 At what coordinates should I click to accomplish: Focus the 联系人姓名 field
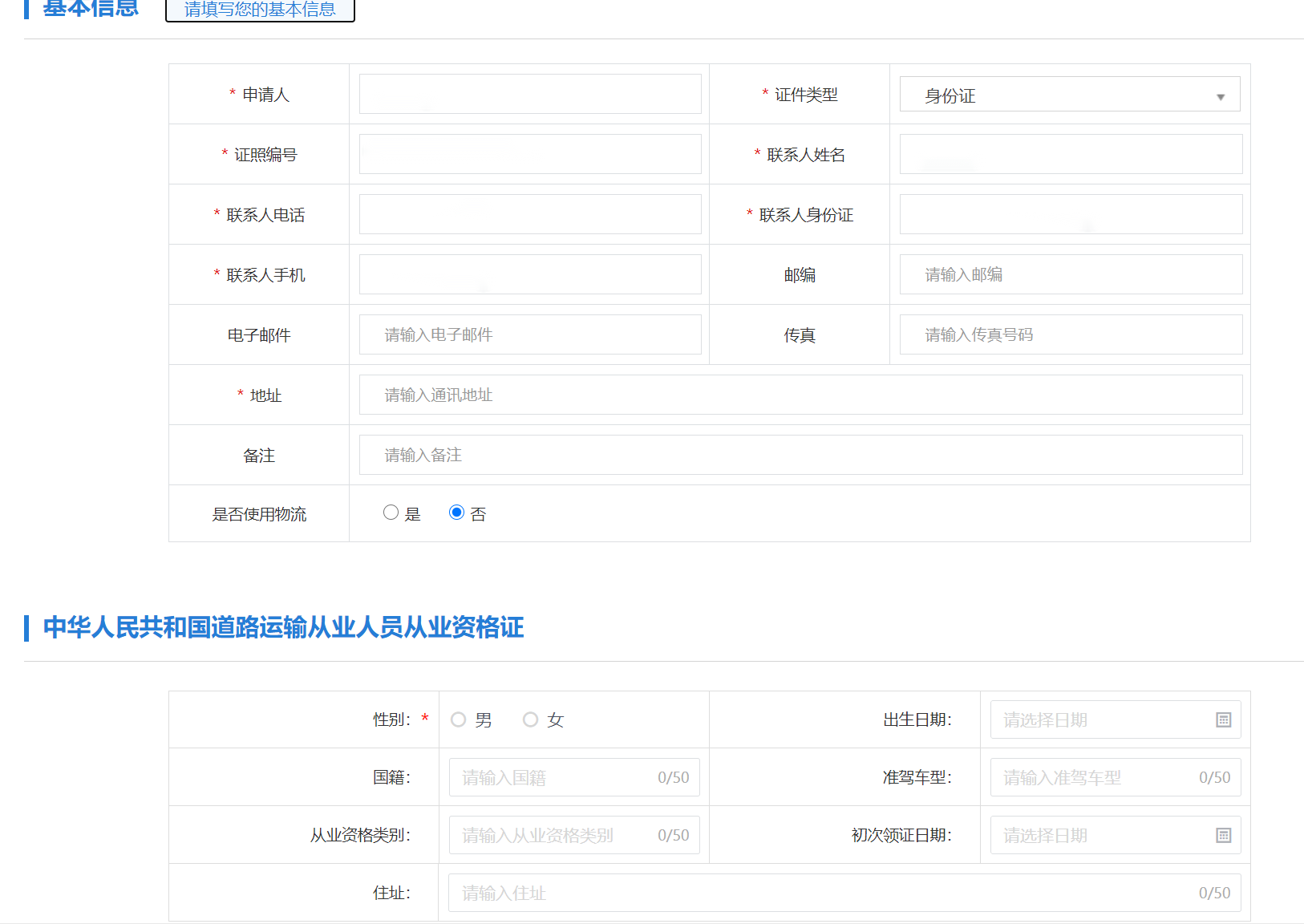pyautogui.click(x=1070, y=154)
